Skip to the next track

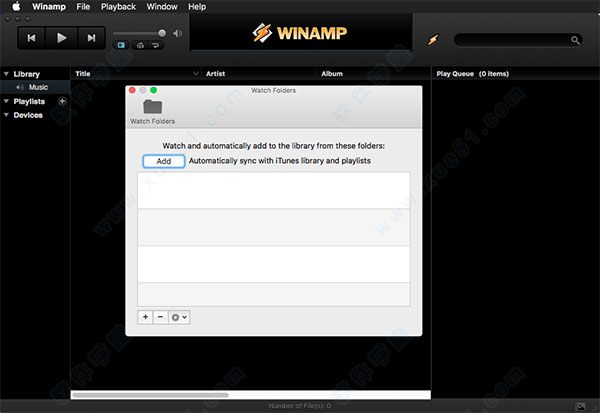91,38
